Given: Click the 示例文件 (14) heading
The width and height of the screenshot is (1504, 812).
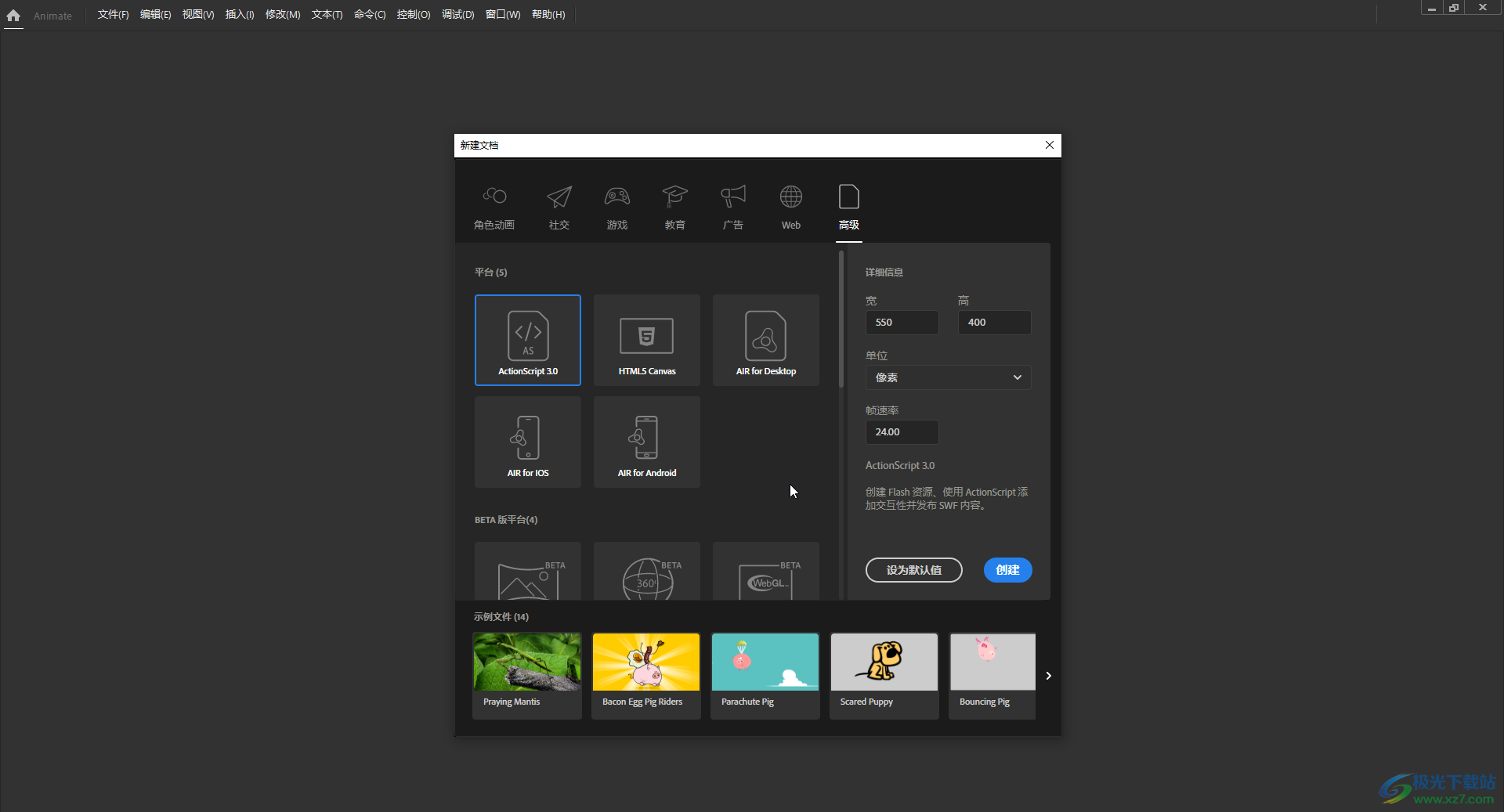Looking at the screenshot, I should tap(501, 617).
